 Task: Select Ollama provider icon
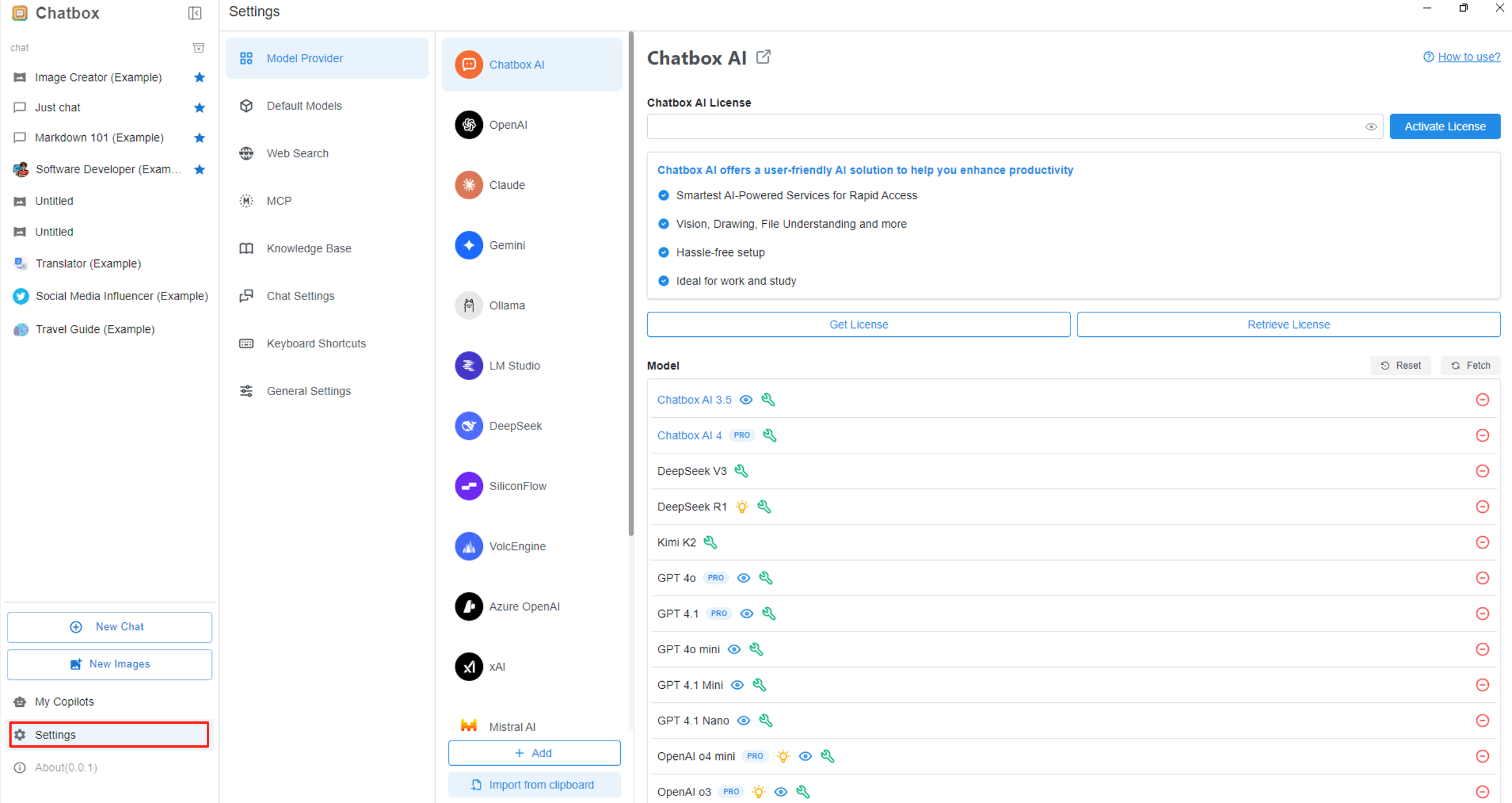point(468,305)
